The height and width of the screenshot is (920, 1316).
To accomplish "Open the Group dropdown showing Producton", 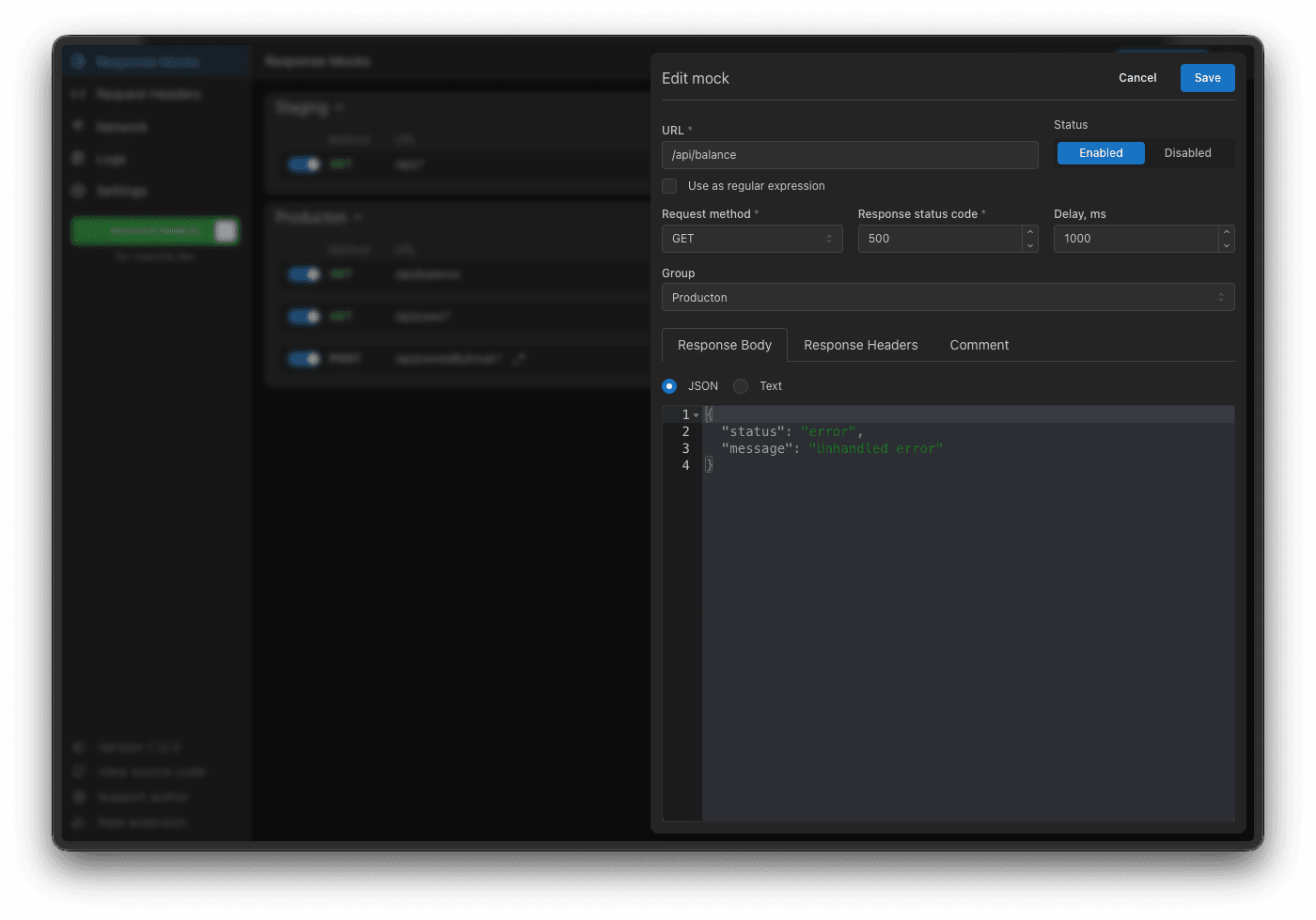I will click(948, 298).
